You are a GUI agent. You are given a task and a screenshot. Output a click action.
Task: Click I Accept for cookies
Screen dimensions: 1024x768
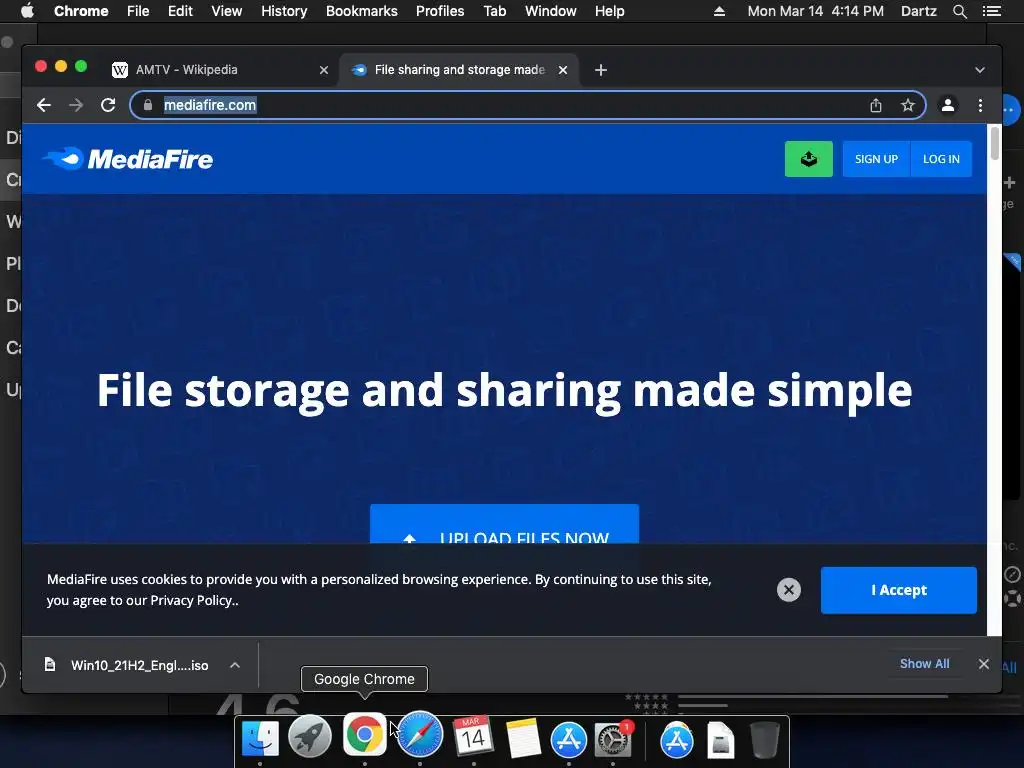(899, 590)
